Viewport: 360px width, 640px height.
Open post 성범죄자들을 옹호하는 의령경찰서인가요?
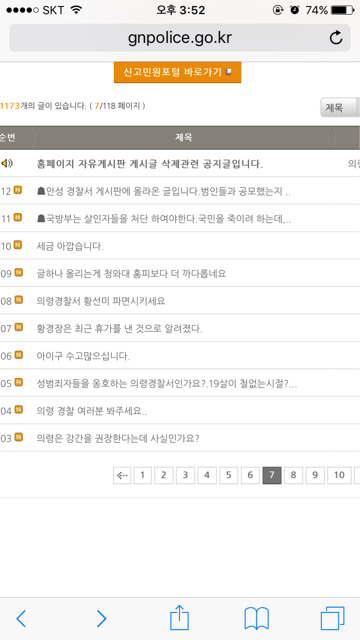167,384
